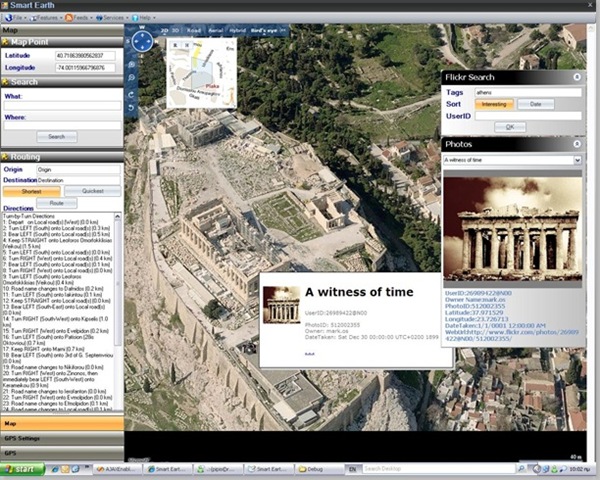Click the EN language indicator in taskbar
Screen dimensions: 600x480
pos(352,469)
